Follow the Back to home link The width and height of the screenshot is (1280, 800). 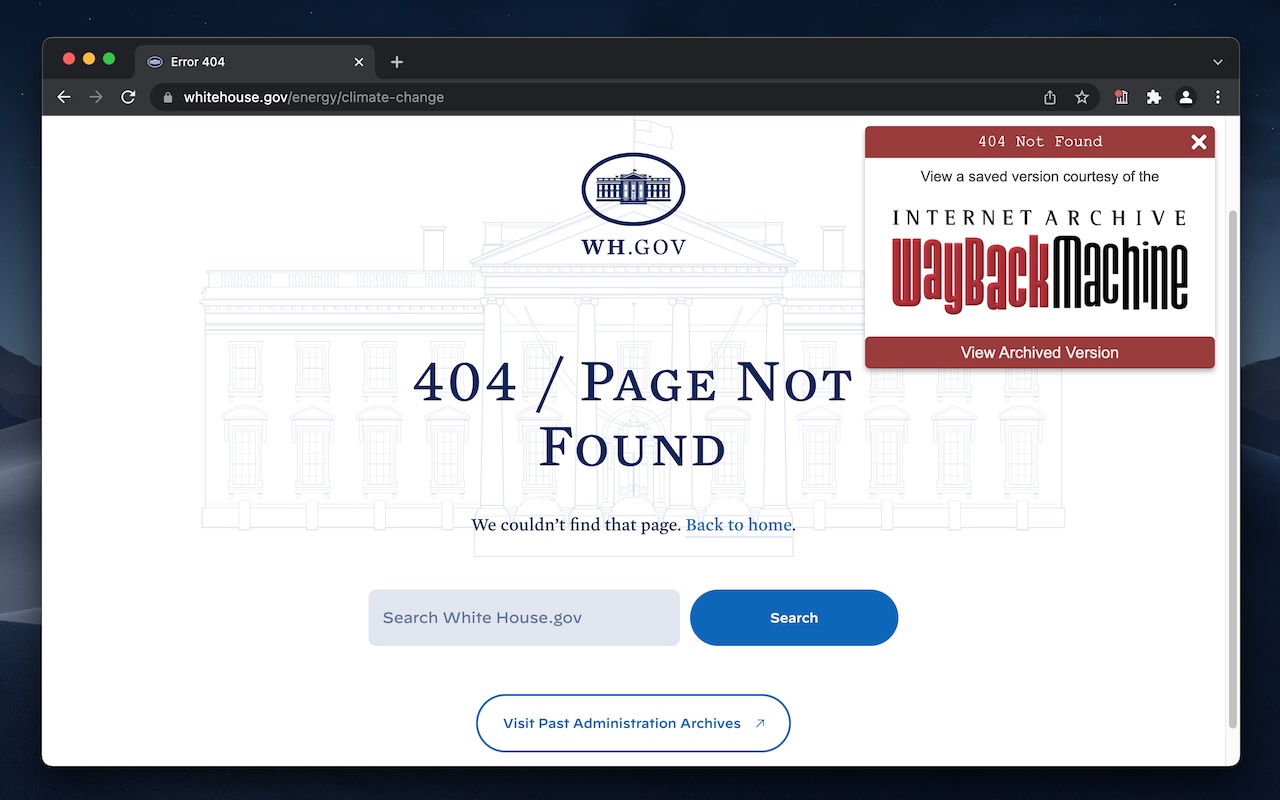[738, 524]
